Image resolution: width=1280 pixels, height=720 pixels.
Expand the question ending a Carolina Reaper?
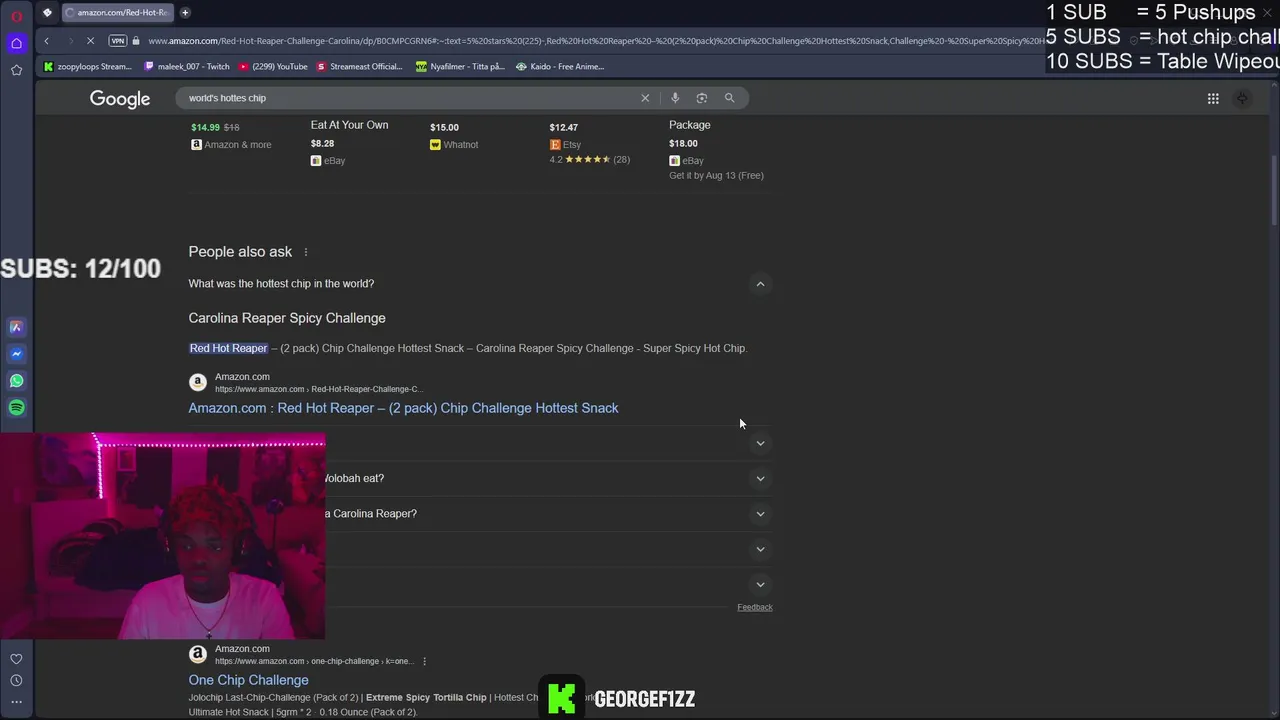pos(760,514)
